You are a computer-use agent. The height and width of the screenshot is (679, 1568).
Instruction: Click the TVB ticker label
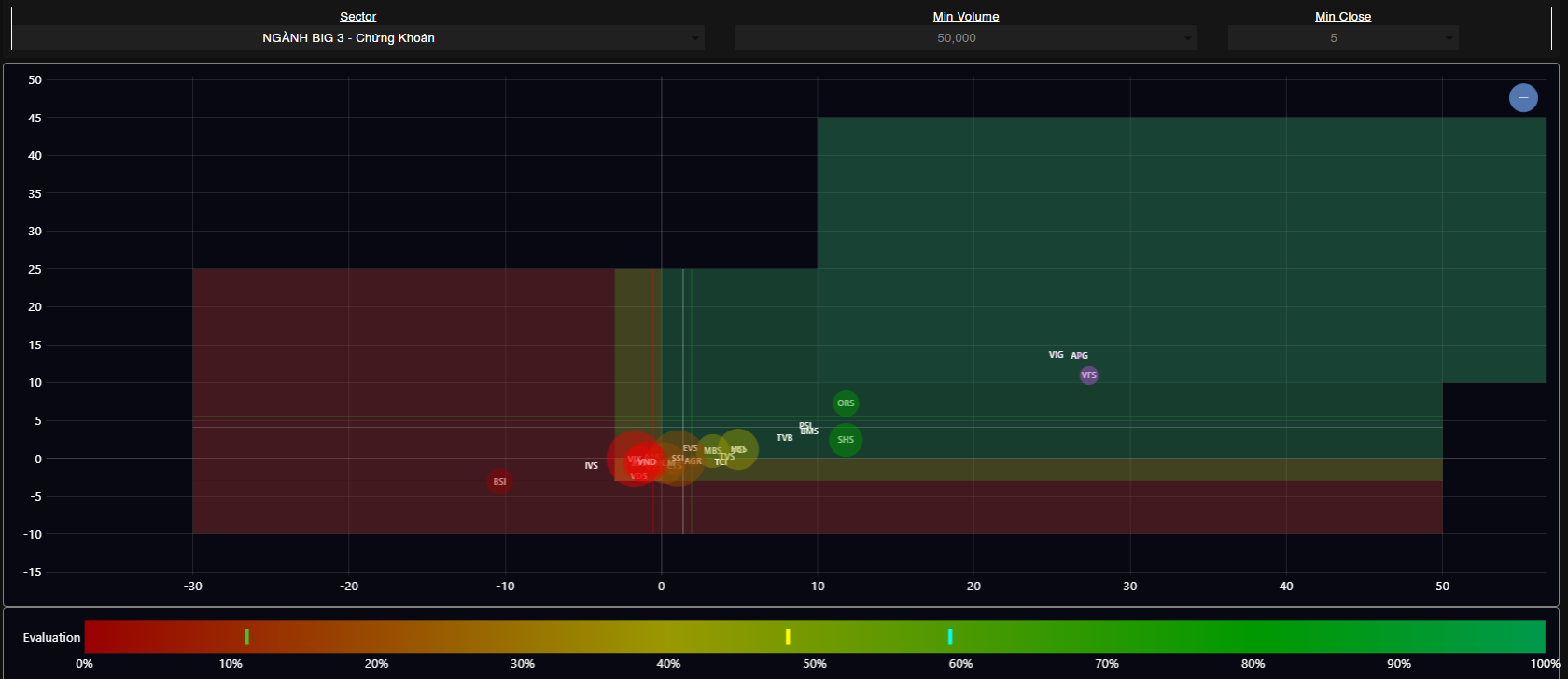(x=785, y=438)
